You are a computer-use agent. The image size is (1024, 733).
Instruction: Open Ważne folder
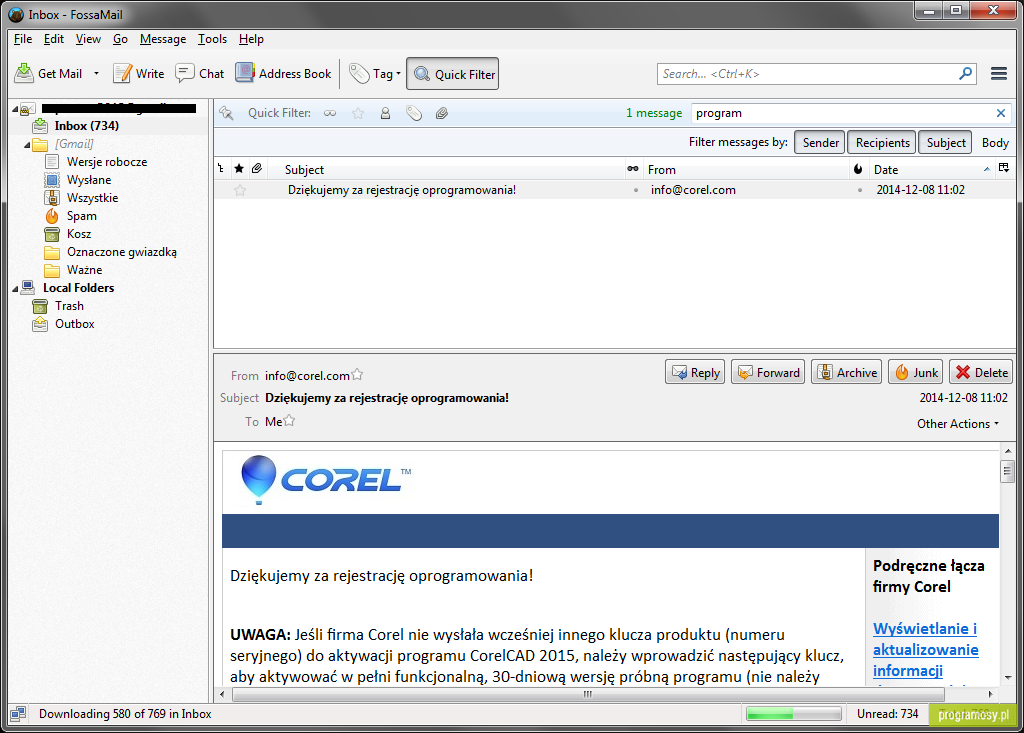pyautogui.click(x=84, y=270)
